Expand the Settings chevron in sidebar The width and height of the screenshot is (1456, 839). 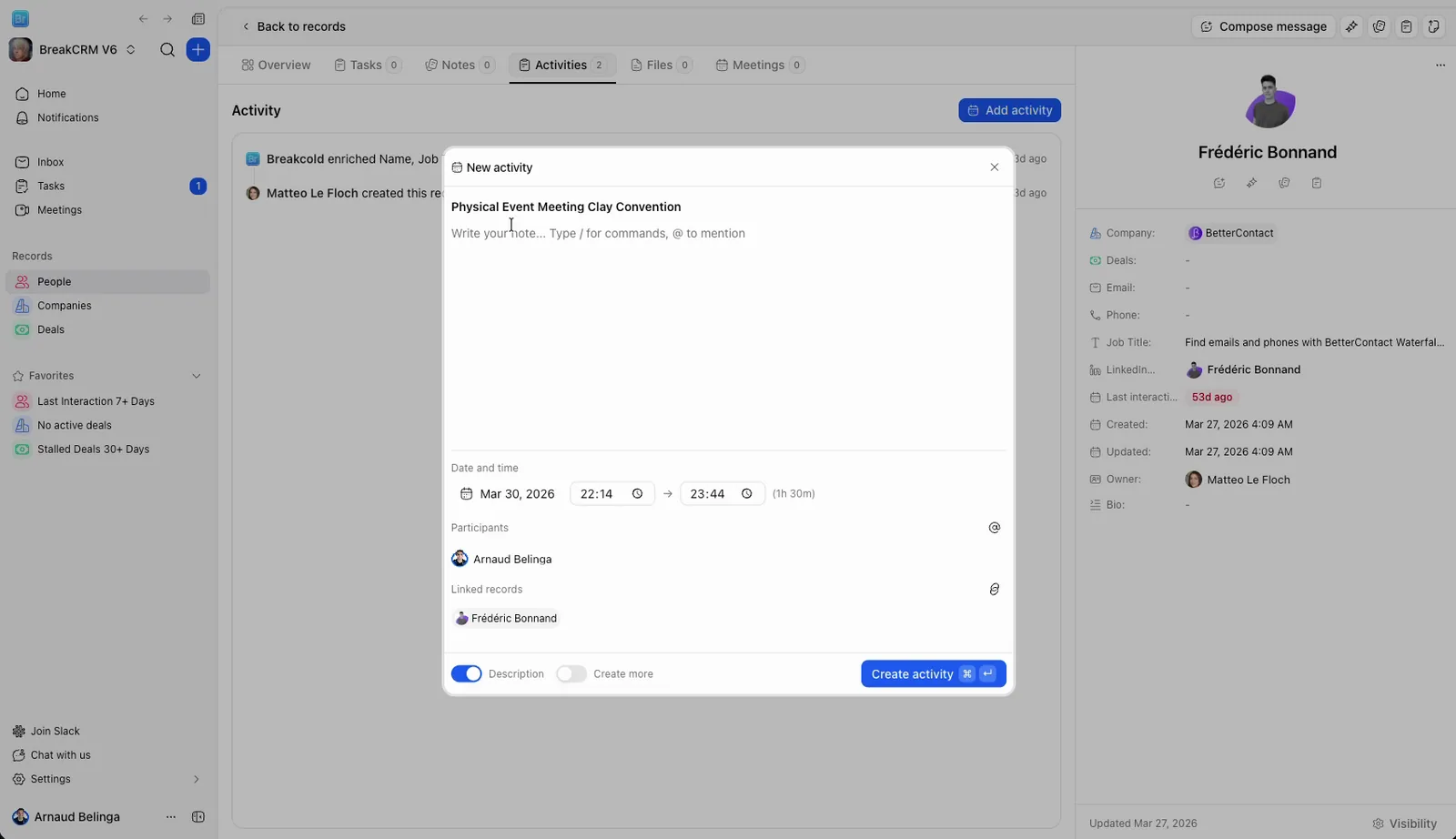(196, 779)
